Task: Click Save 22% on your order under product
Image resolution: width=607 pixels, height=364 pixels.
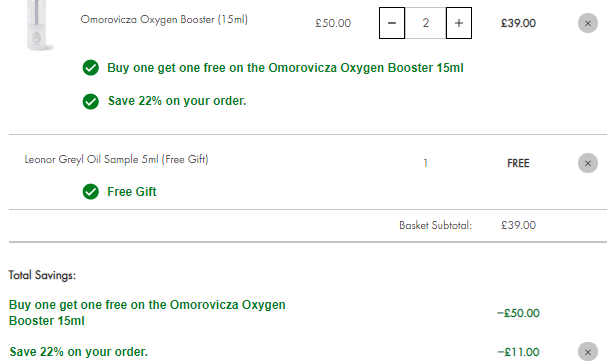Action: [177, 101]
